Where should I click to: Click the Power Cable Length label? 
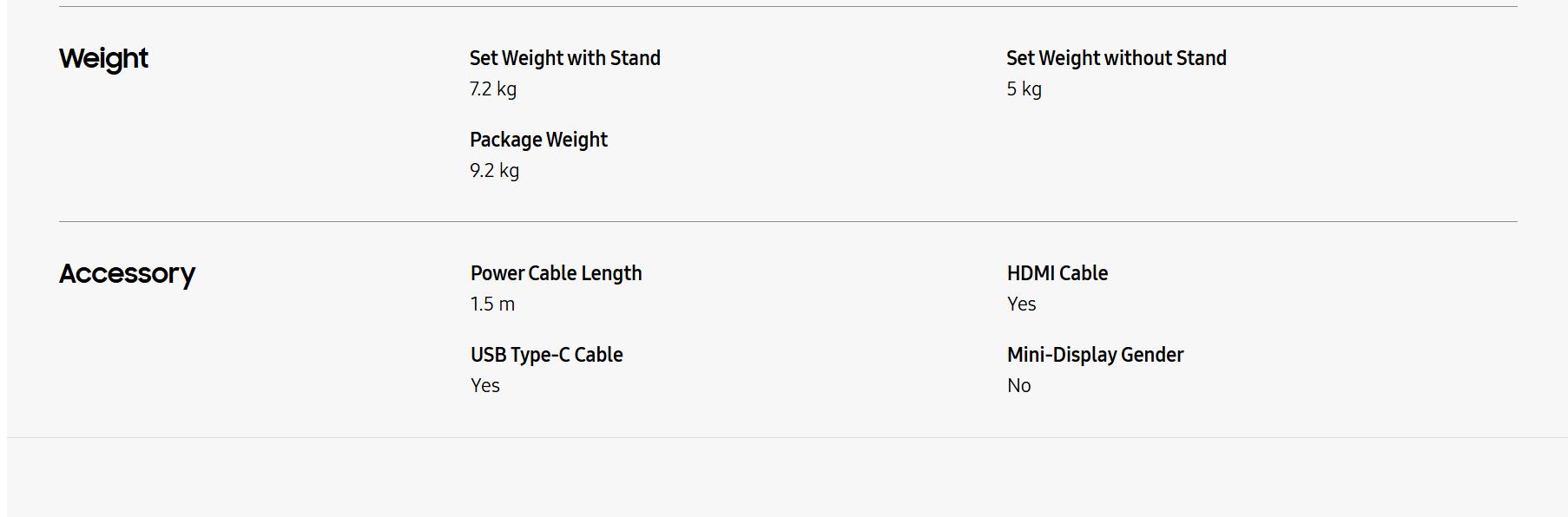click(x=557, y=273)
